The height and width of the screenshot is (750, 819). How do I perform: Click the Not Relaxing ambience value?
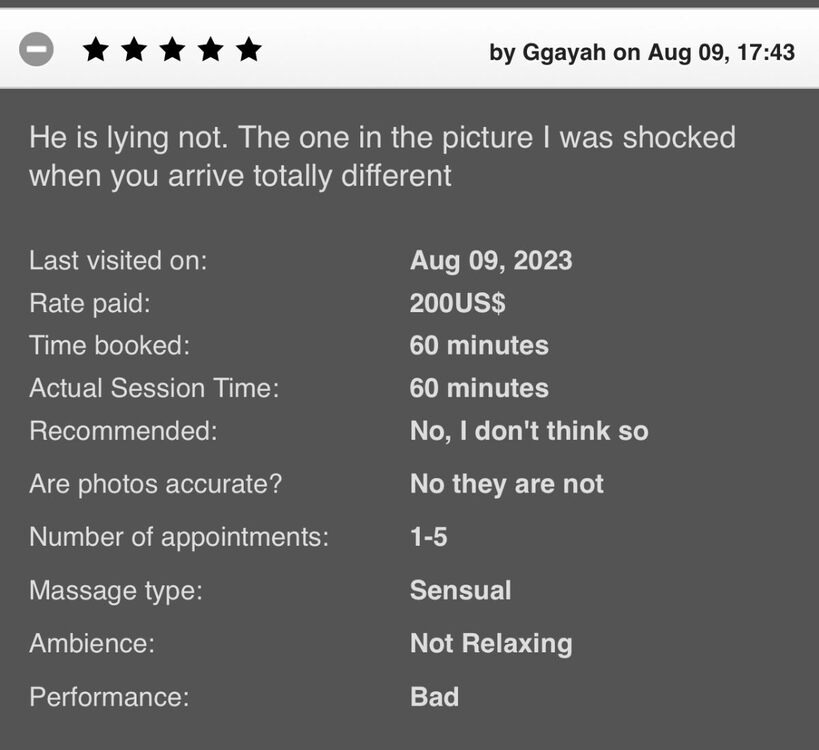(x=491, y=643)
